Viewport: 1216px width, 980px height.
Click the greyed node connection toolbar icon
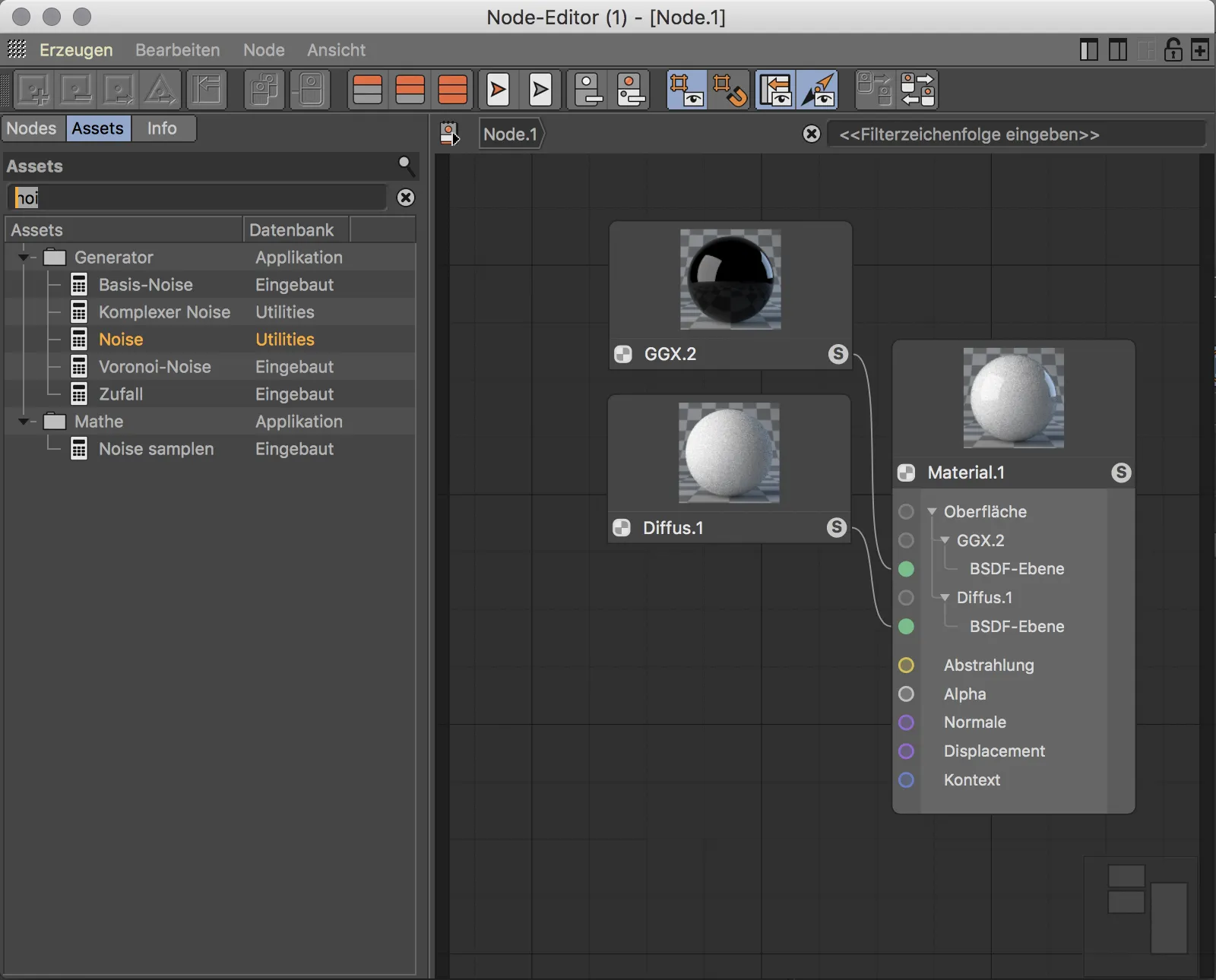[874, 90]
